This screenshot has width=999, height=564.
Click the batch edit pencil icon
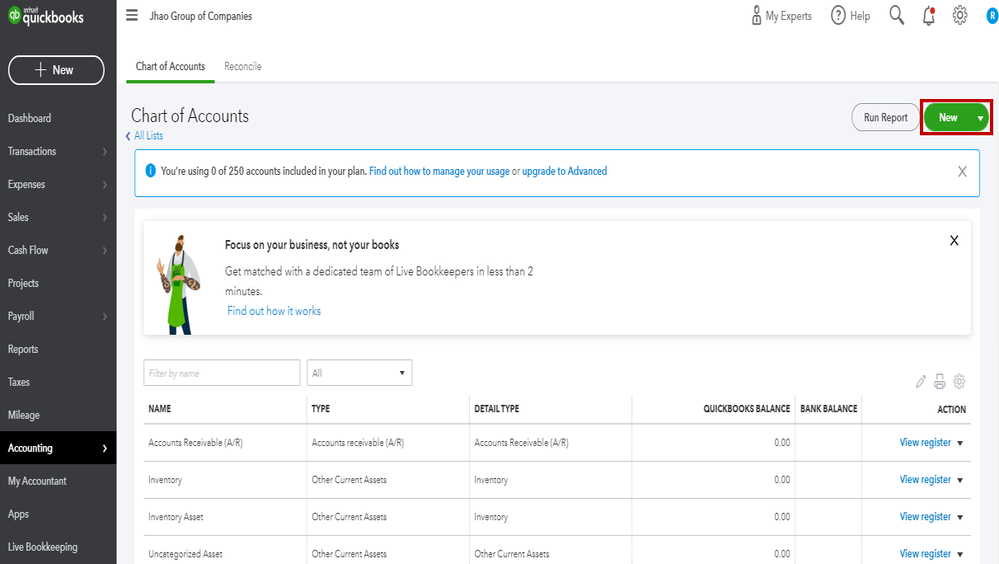pyautogui.click(x=921, y=382)
